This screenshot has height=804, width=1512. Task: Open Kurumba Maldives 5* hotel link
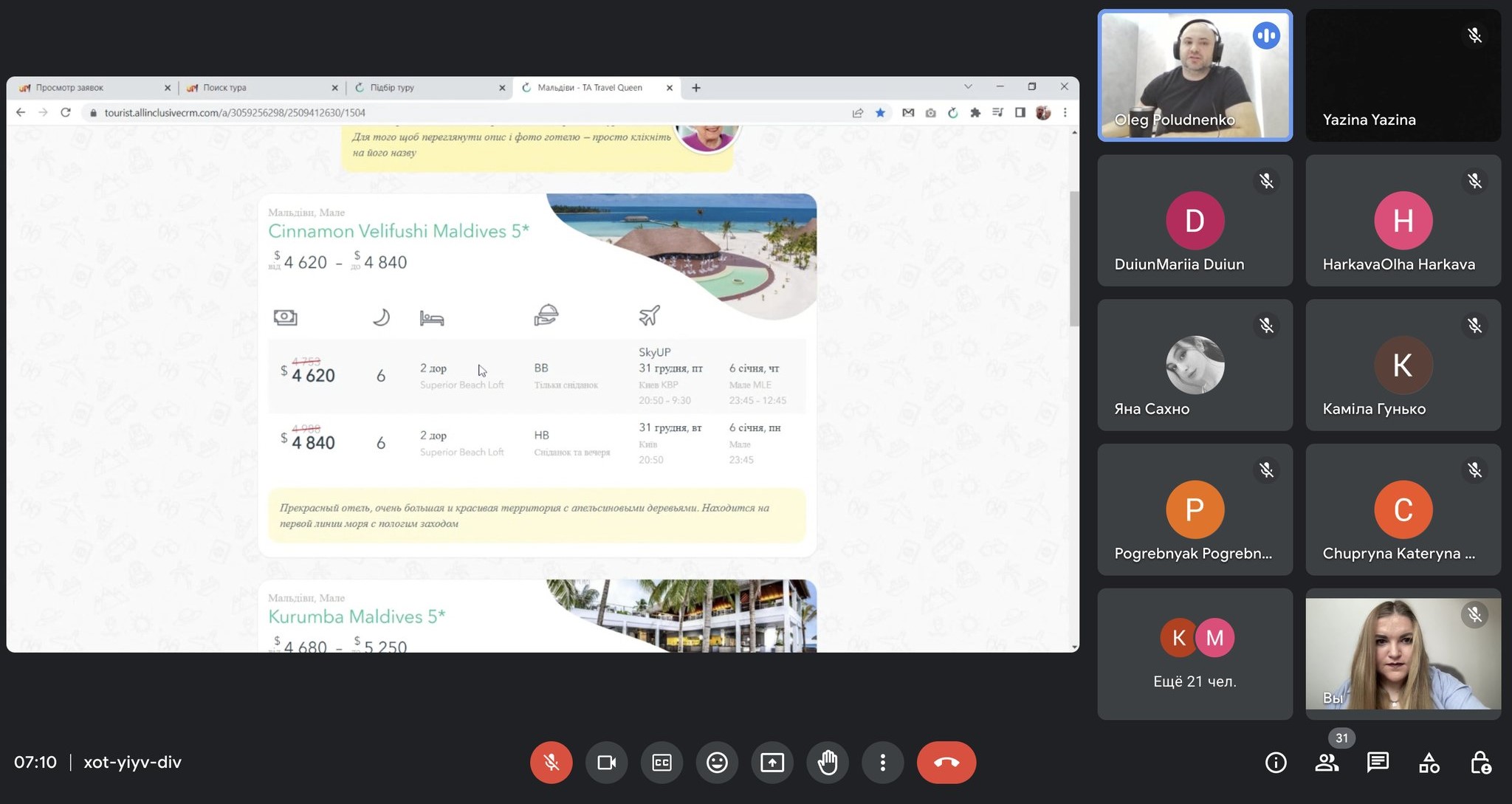pyautogui.click(x=357, y=616)
